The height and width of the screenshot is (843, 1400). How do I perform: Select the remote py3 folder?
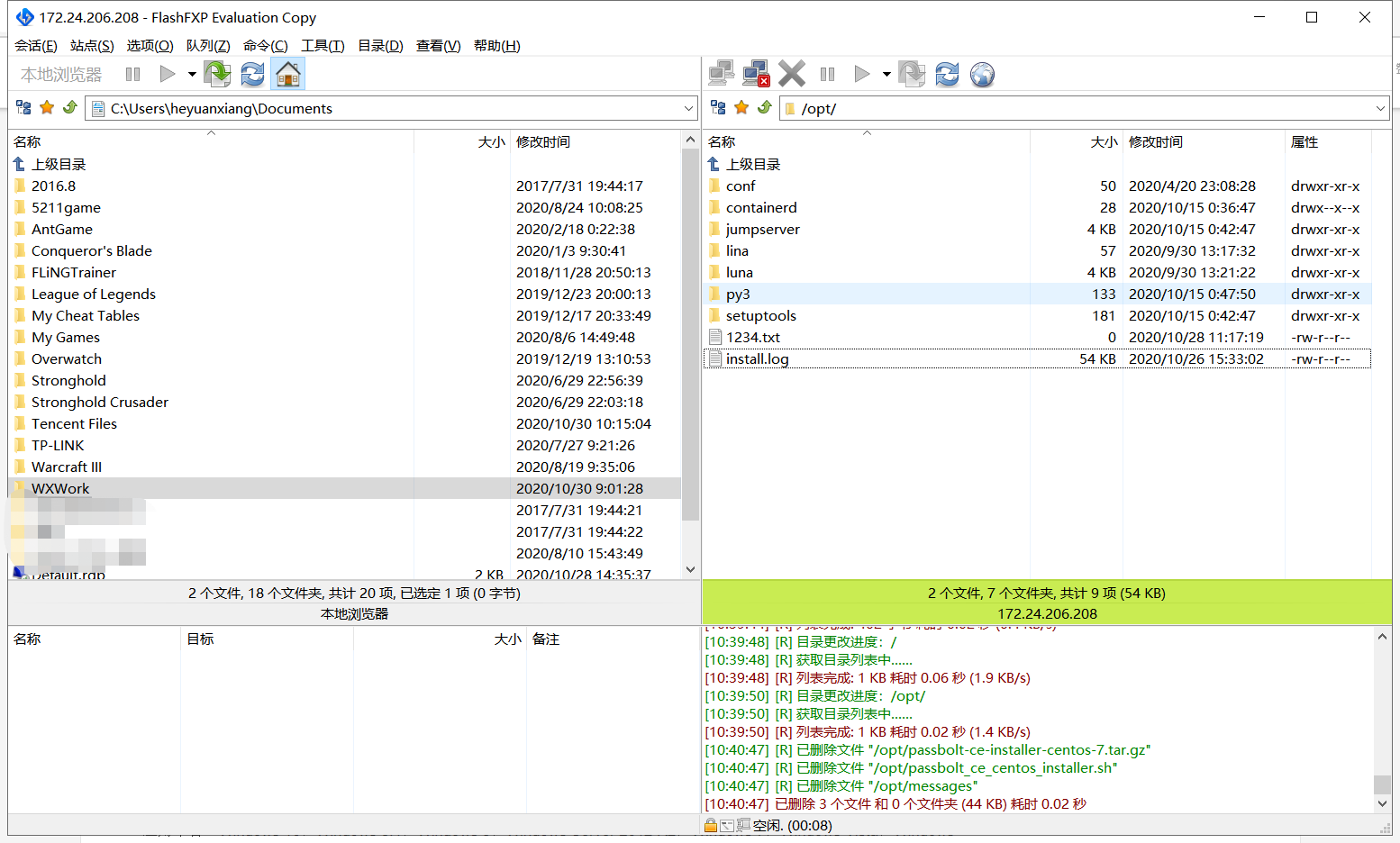point(1037,294)
